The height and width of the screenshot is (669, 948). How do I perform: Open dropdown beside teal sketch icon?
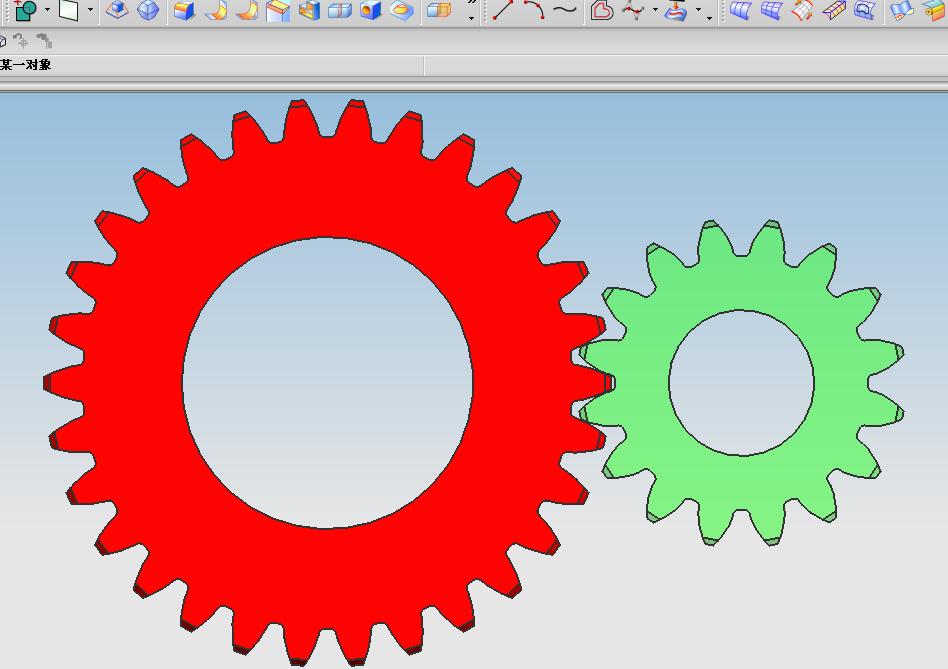pyautogui.click(x=47, y=10)
